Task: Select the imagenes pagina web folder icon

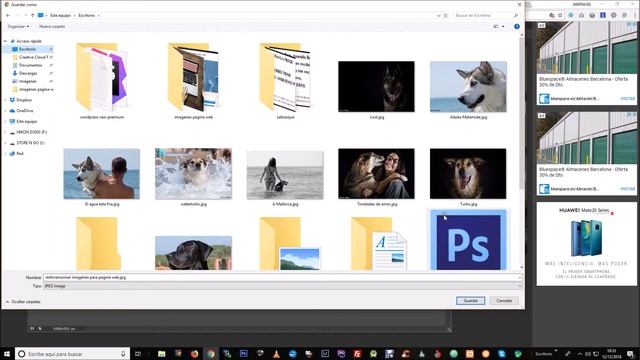Action: (193, 77)
